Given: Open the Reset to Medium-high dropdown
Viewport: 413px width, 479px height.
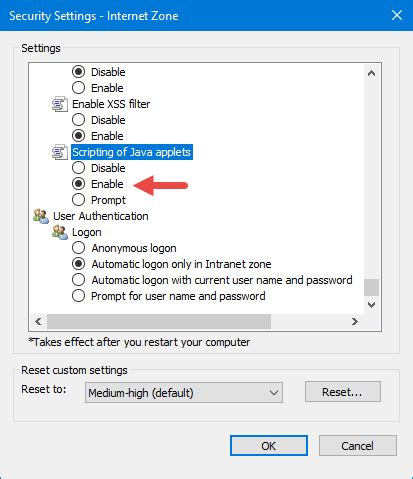Looking at the screenshot, I should [184, 393].
